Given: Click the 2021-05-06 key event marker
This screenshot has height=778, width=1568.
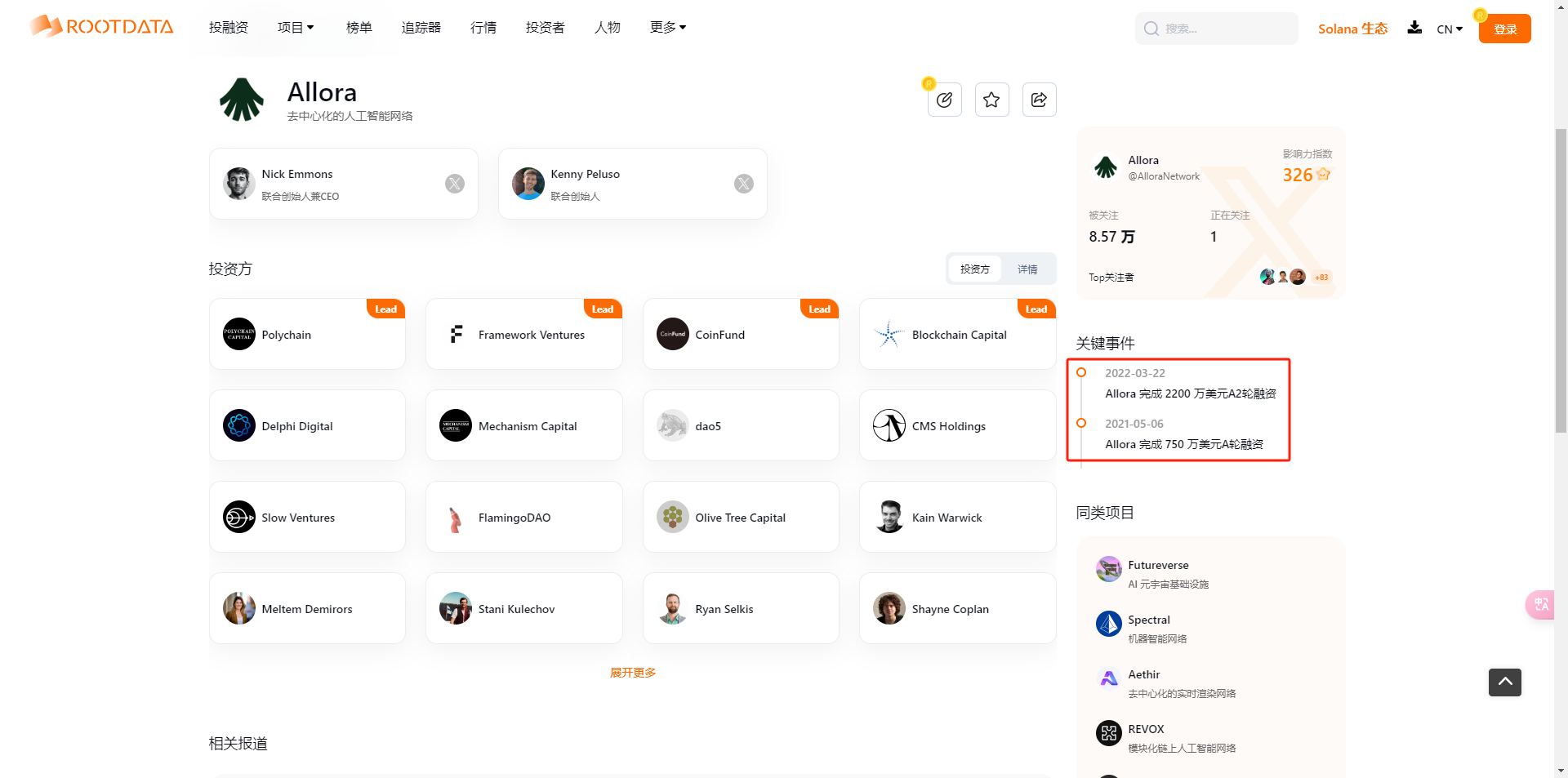Looking at the screenshot, I should click(1081, 423).
